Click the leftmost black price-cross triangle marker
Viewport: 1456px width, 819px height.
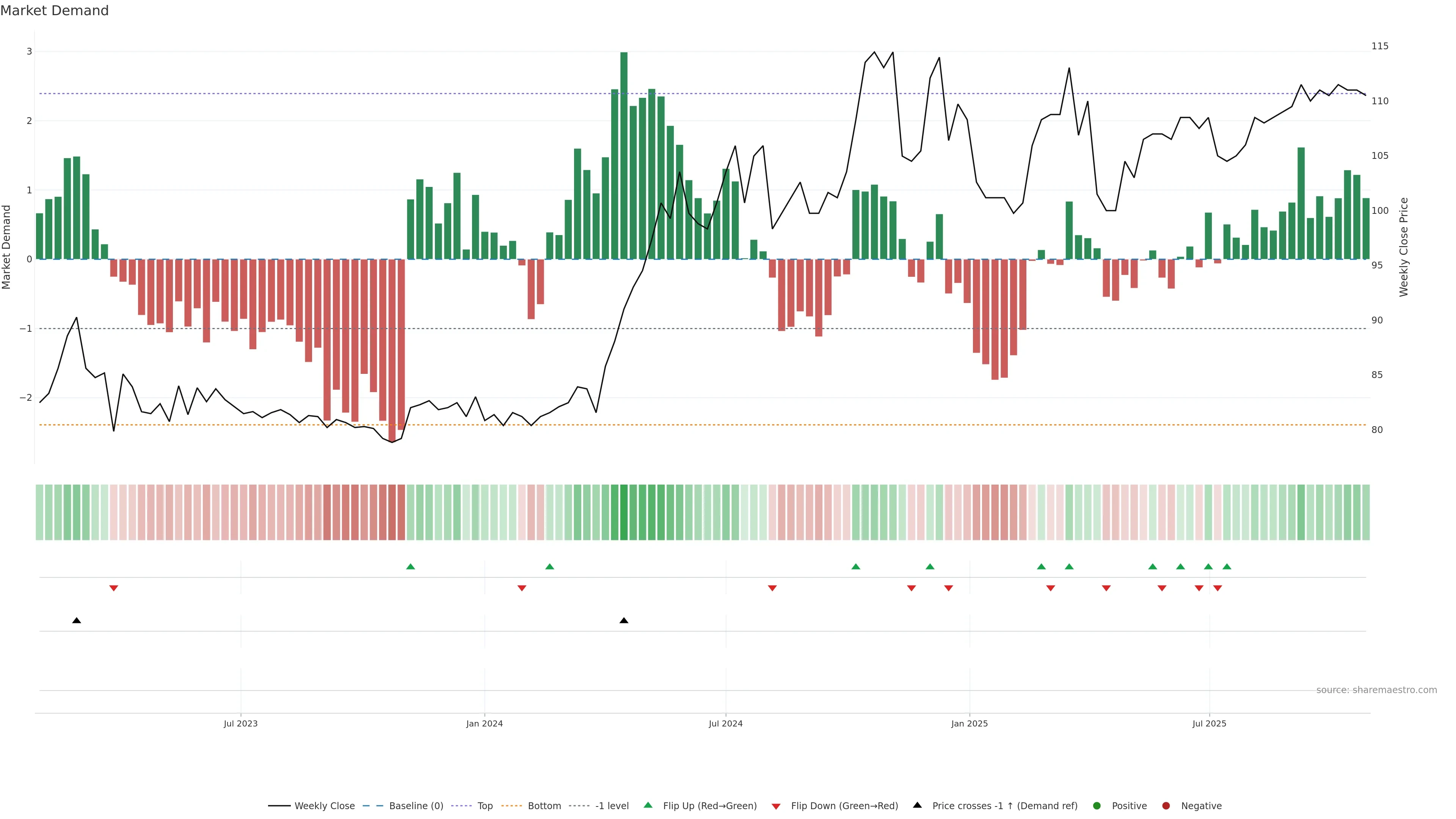(x=77, y=621)
